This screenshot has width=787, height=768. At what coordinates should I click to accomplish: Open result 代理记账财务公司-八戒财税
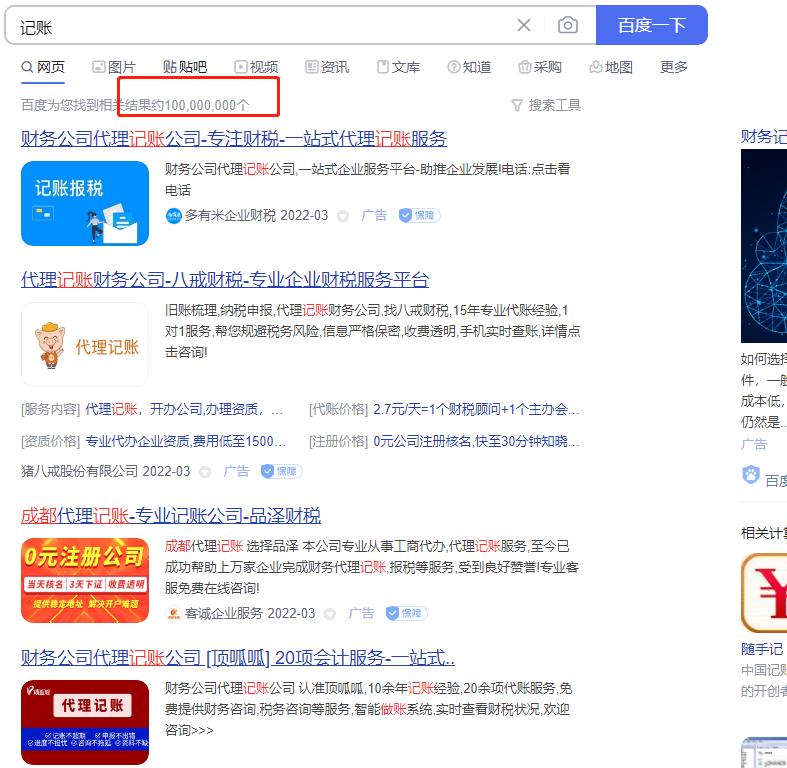(225, 280)
